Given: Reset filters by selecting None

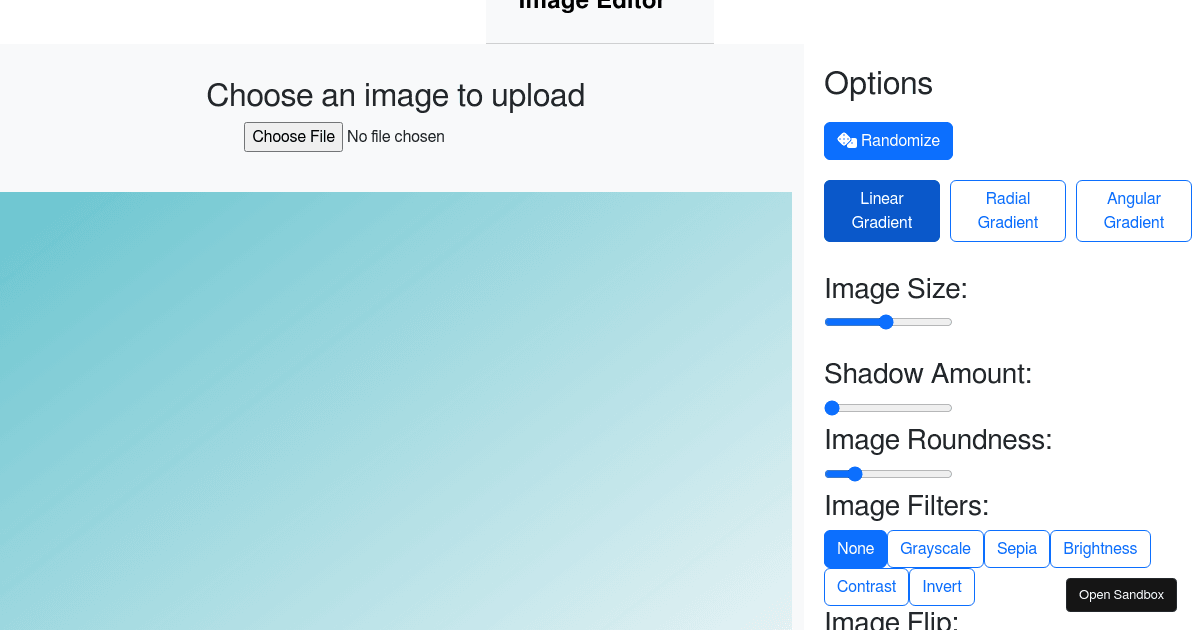Looking at the screenshot, I should pos(855,548).
